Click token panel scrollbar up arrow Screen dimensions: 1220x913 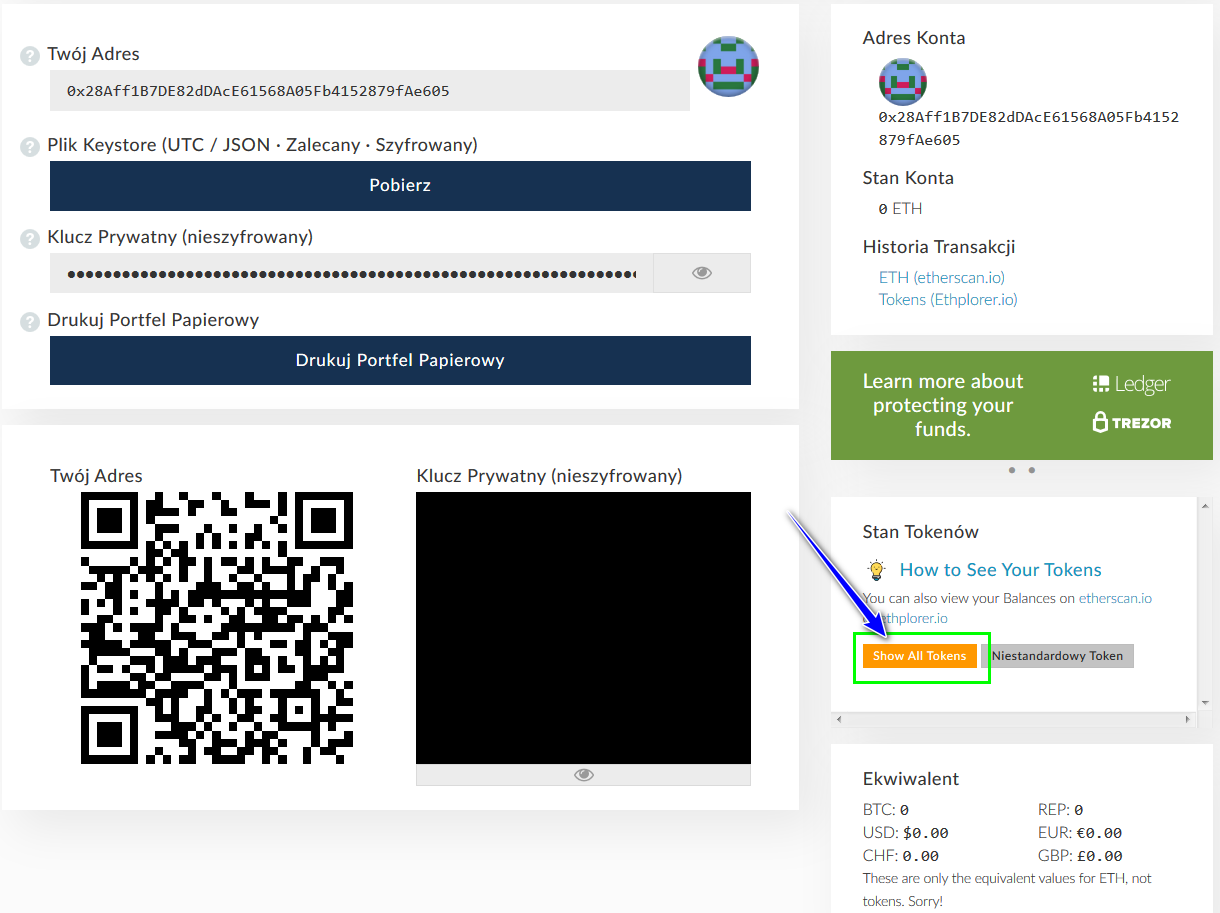point(1205,504)
